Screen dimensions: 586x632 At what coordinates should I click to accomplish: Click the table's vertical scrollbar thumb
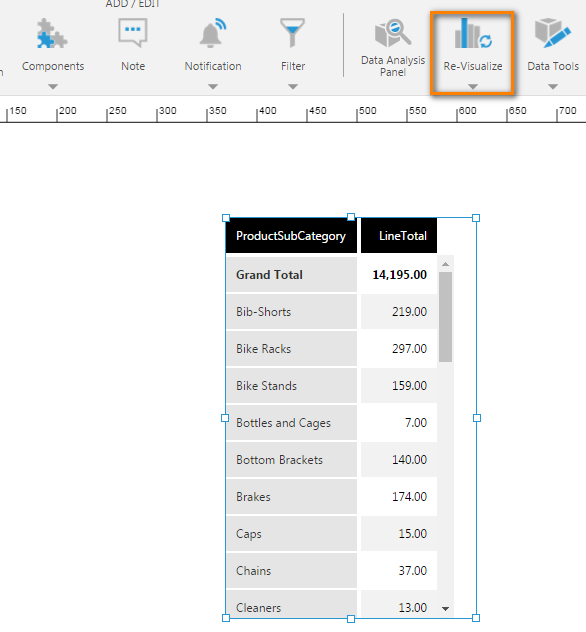pos(445,317)
